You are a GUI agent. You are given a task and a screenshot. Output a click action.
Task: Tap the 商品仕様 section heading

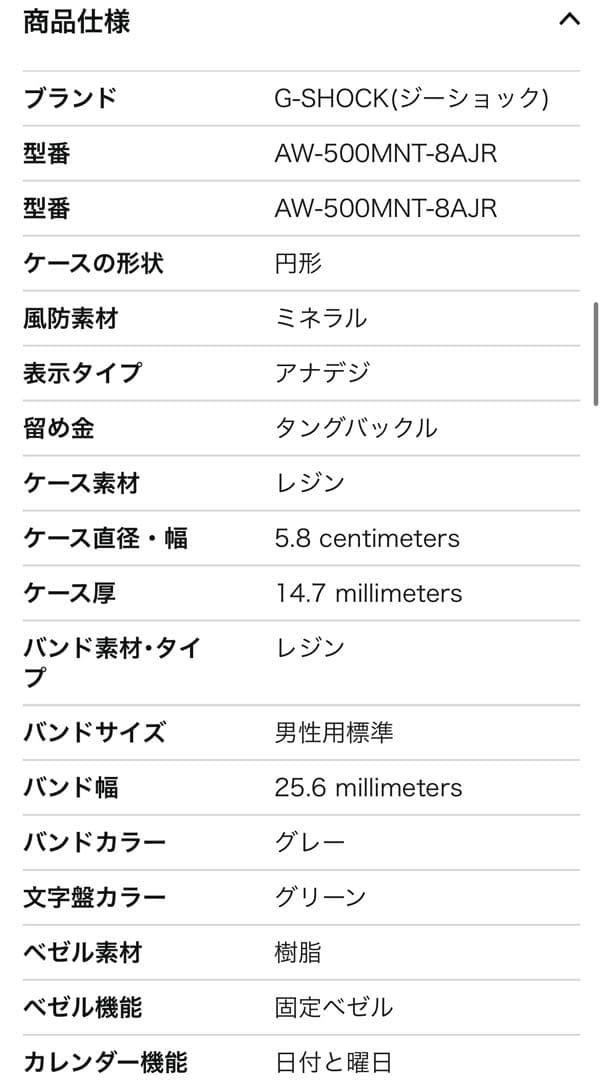pyautogui.click(x=77, y=21)
